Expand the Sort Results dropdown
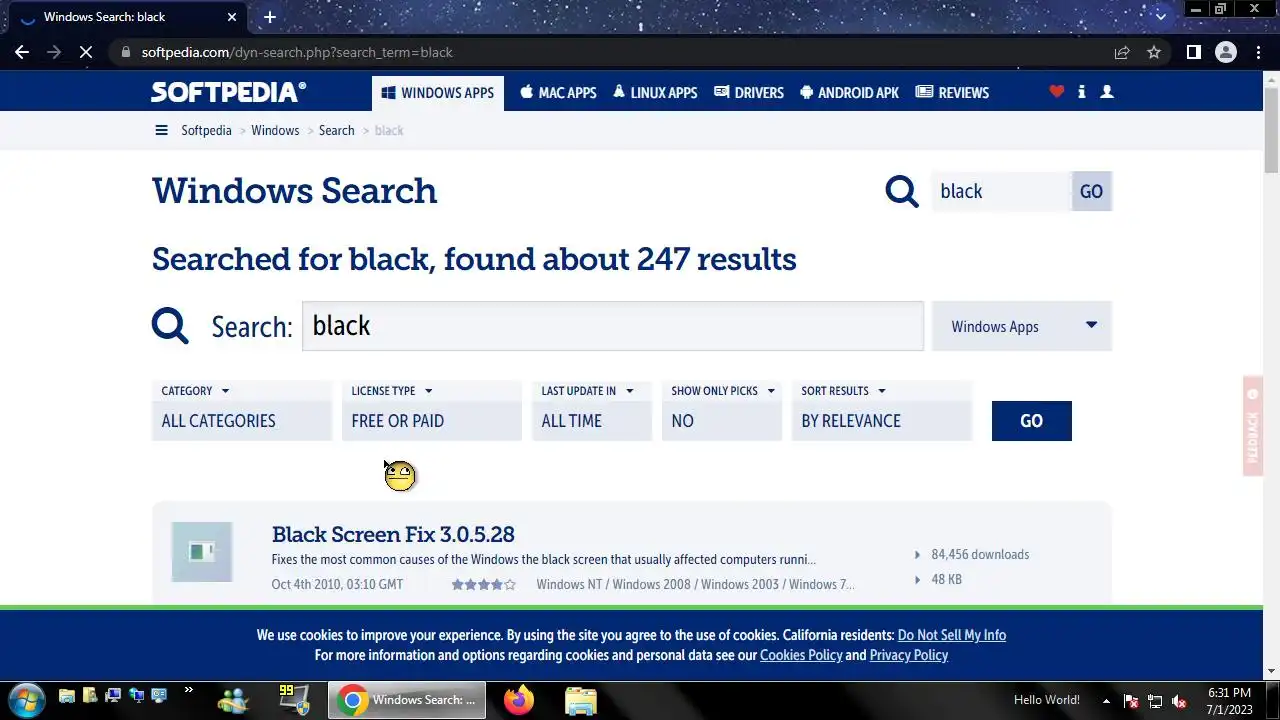Screen dimensions: 1280x720 click(843, 391)
